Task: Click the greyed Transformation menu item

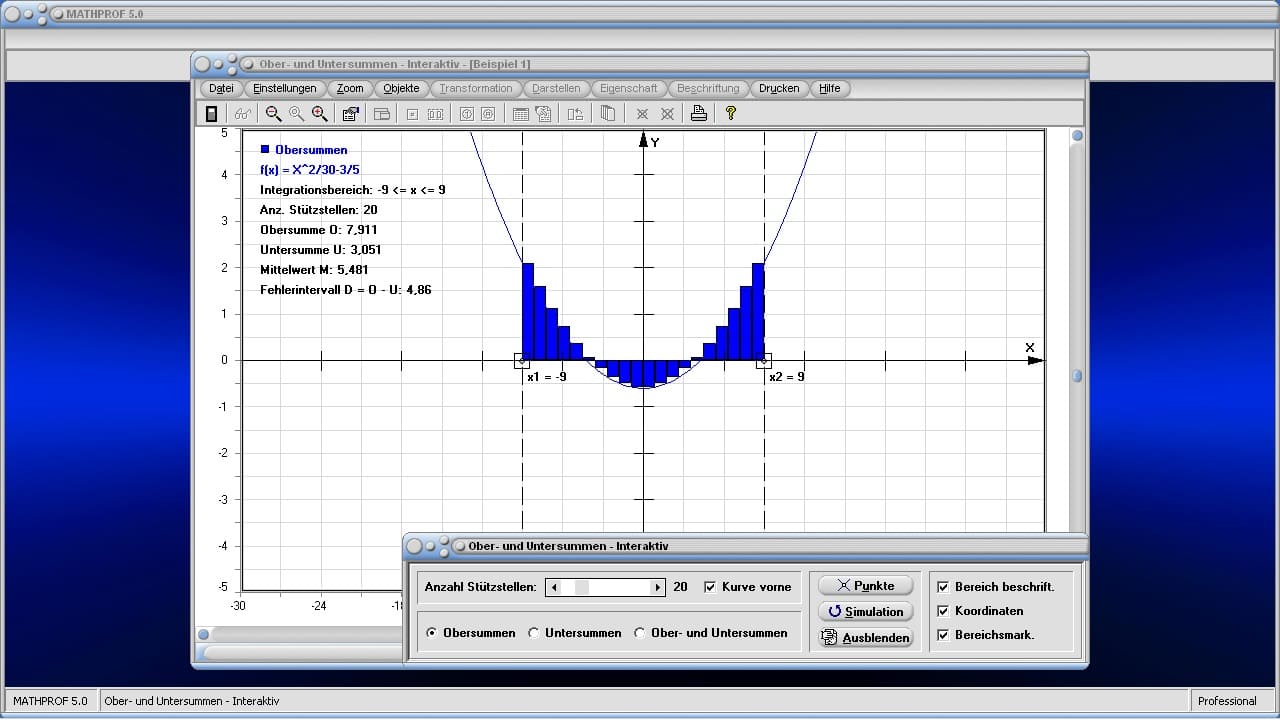Action: tap(476, 88)
